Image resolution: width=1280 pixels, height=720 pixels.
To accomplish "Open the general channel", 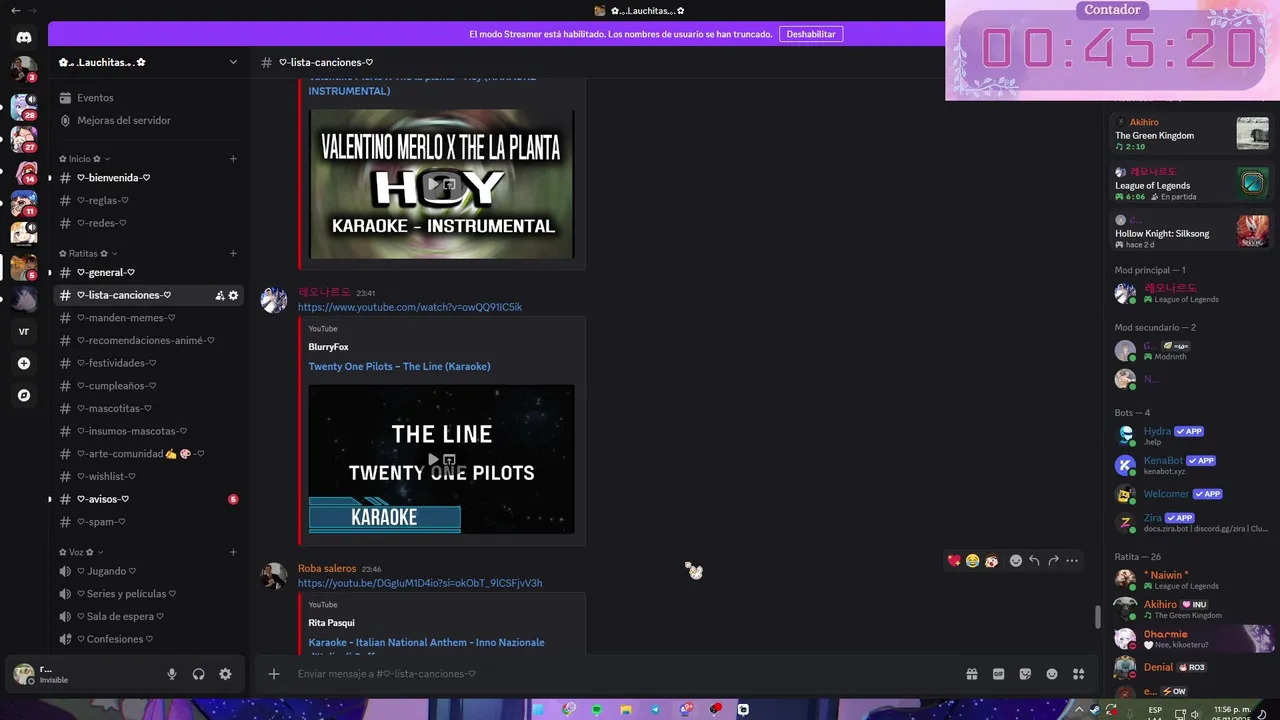I will point(148,272).
